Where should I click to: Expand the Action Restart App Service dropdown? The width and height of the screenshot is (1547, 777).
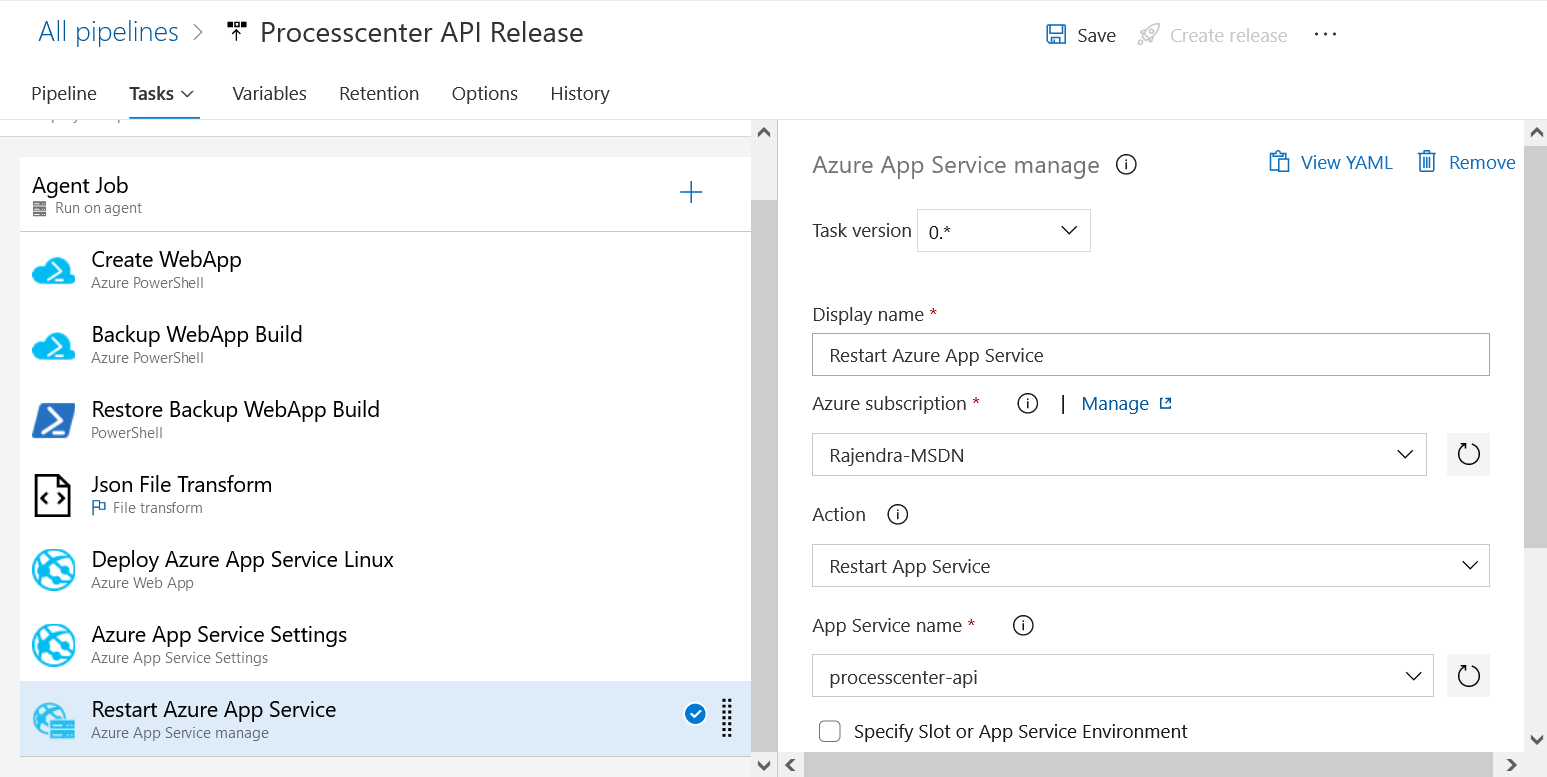[1151, 566]
